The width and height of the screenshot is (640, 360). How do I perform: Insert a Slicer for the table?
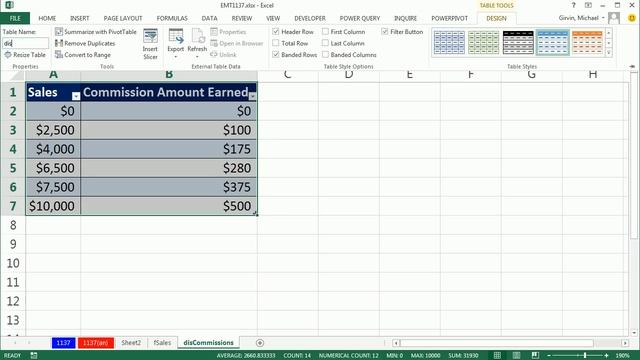pos(150,44)
